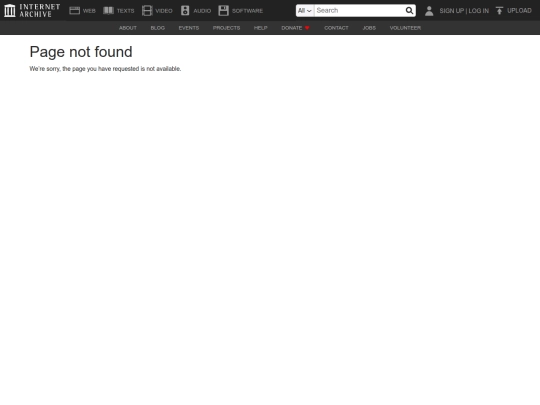Click the Audio label in navigation

pos(202,11)
